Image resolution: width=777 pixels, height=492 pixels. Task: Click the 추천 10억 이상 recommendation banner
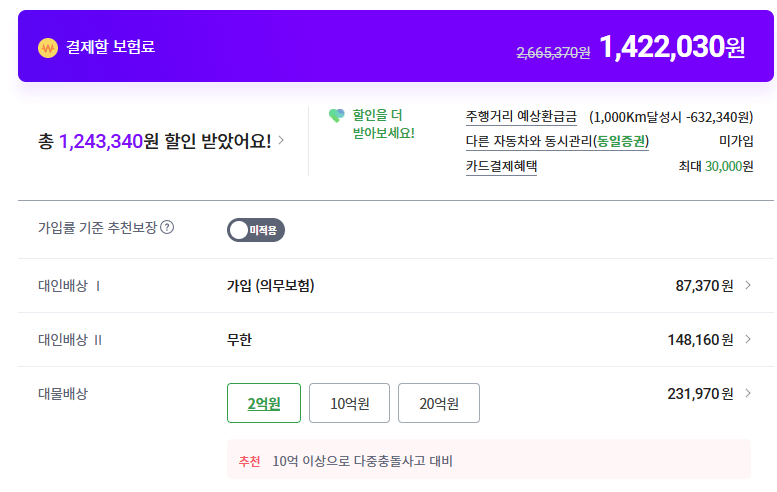(x=488, y=461)
